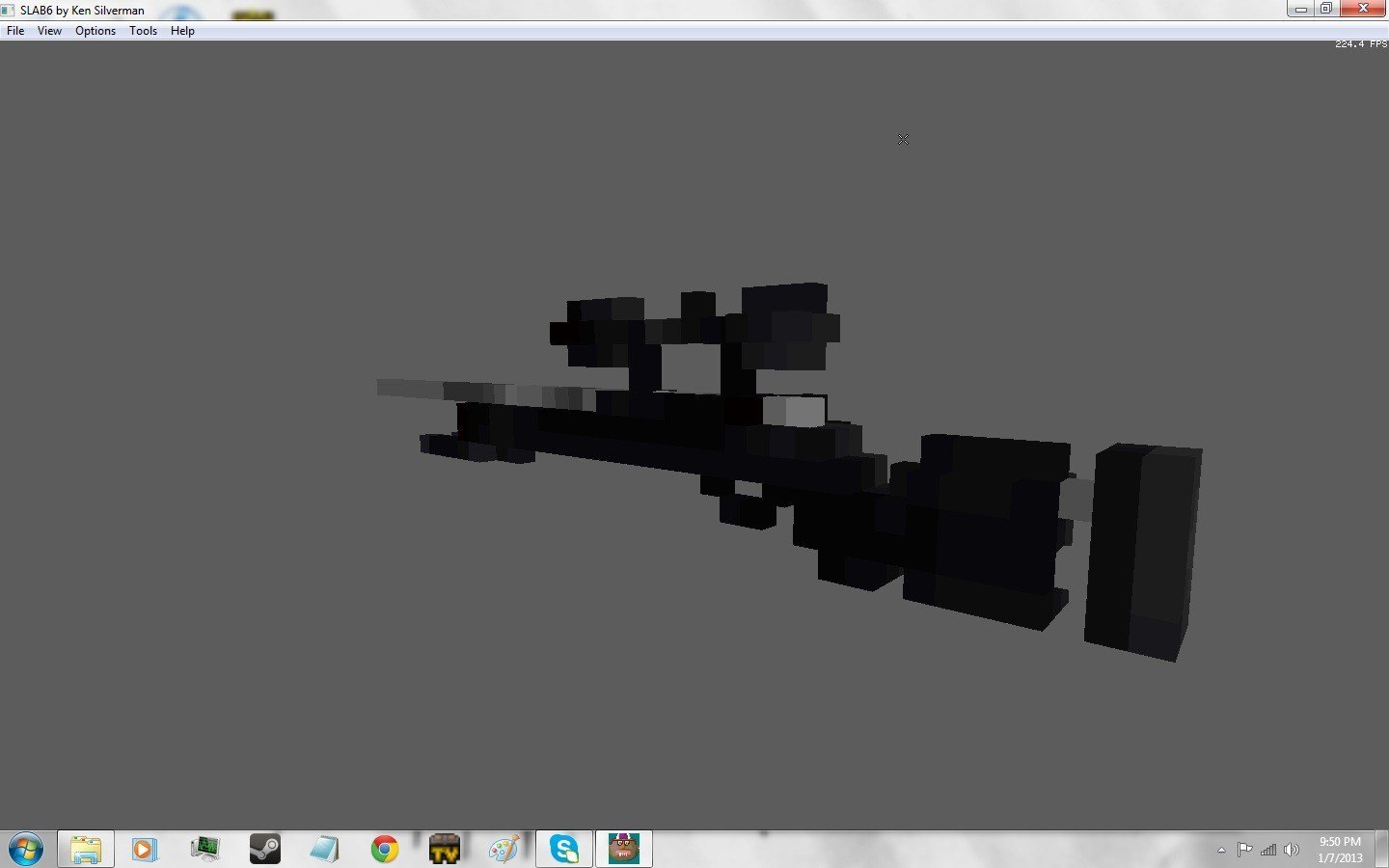This screenshot has width=1389, height=868.
Task: Open the File menu
Action: 15,31
